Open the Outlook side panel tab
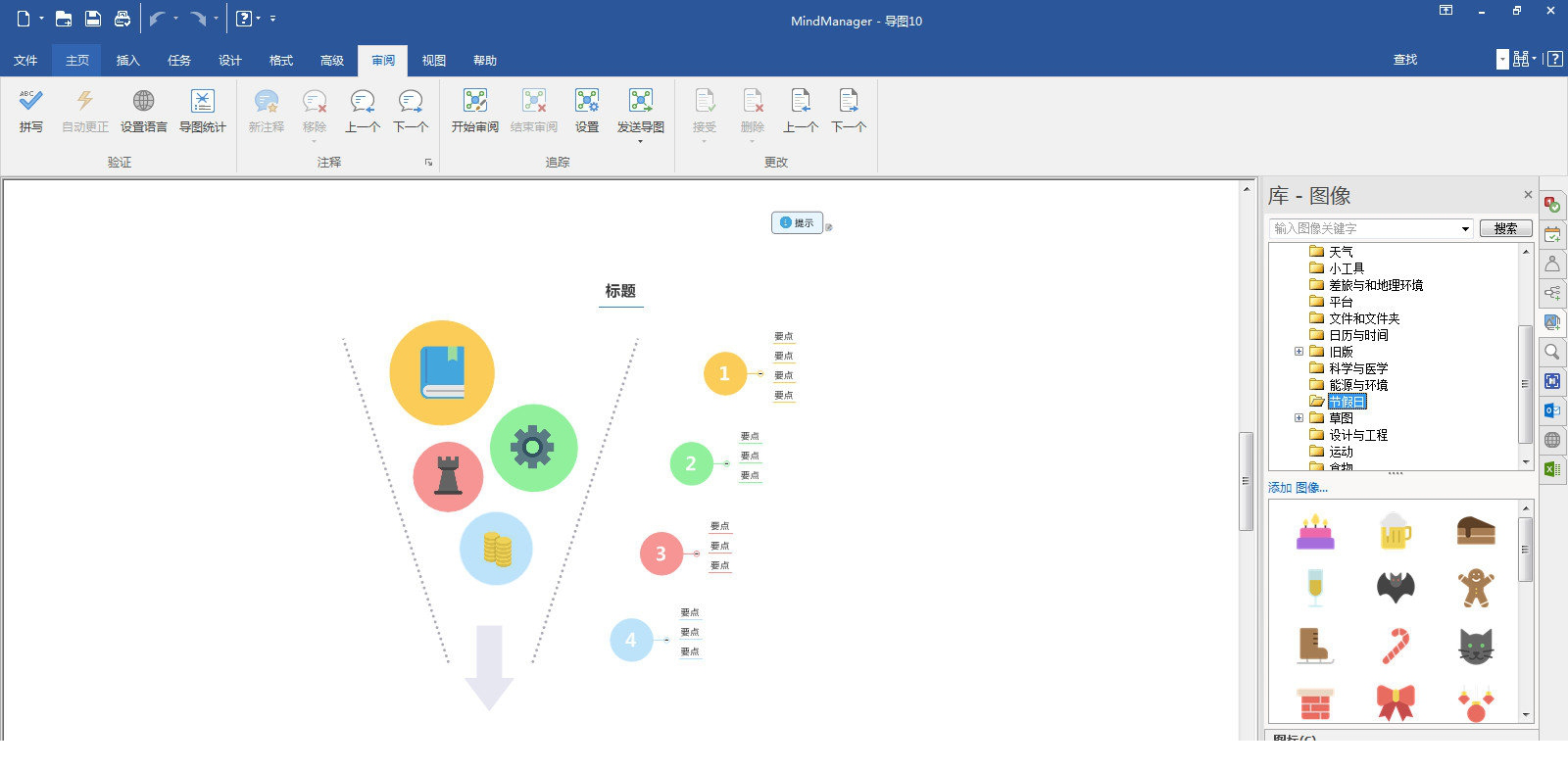Image resolution: width=1568 pixels, height=770 pixels. pyautogui.click(x=1552, y=410)
